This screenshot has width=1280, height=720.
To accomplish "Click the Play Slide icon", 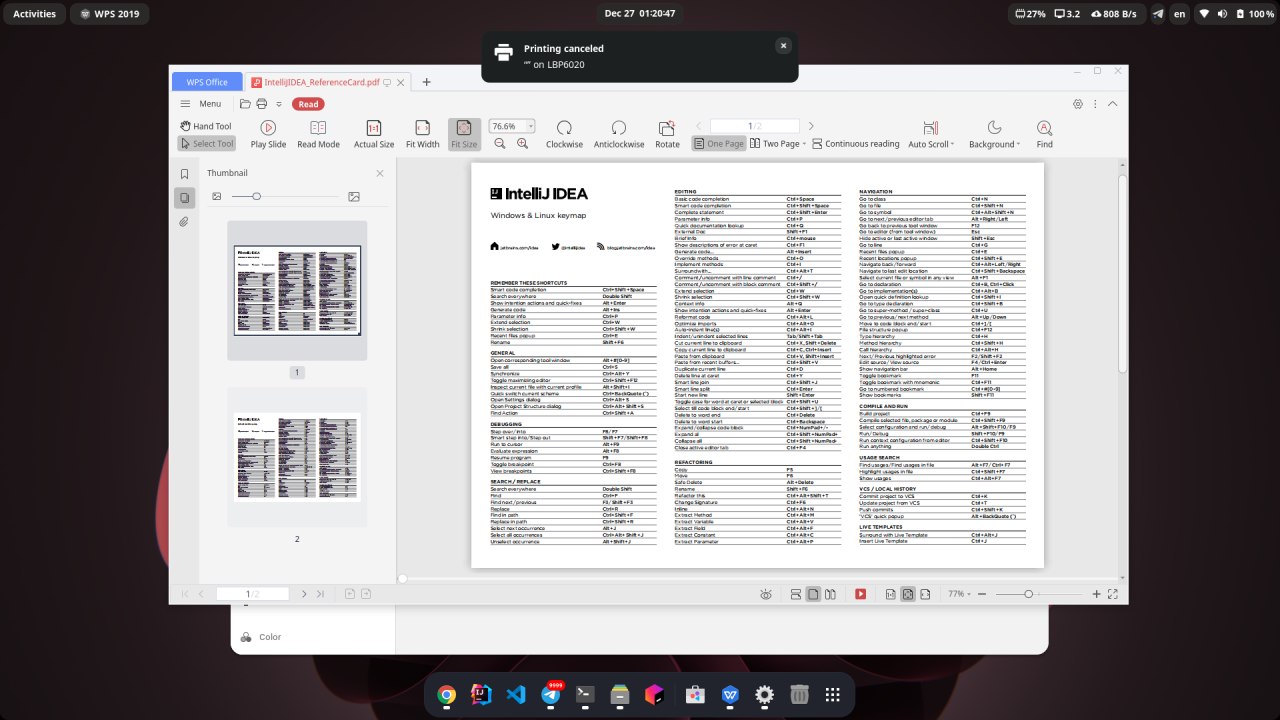I will click(268, 128).
